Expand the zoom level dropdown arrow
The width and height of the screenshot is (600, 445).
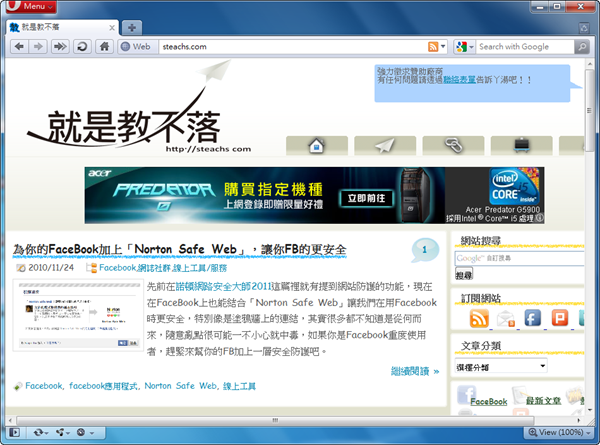590,432
